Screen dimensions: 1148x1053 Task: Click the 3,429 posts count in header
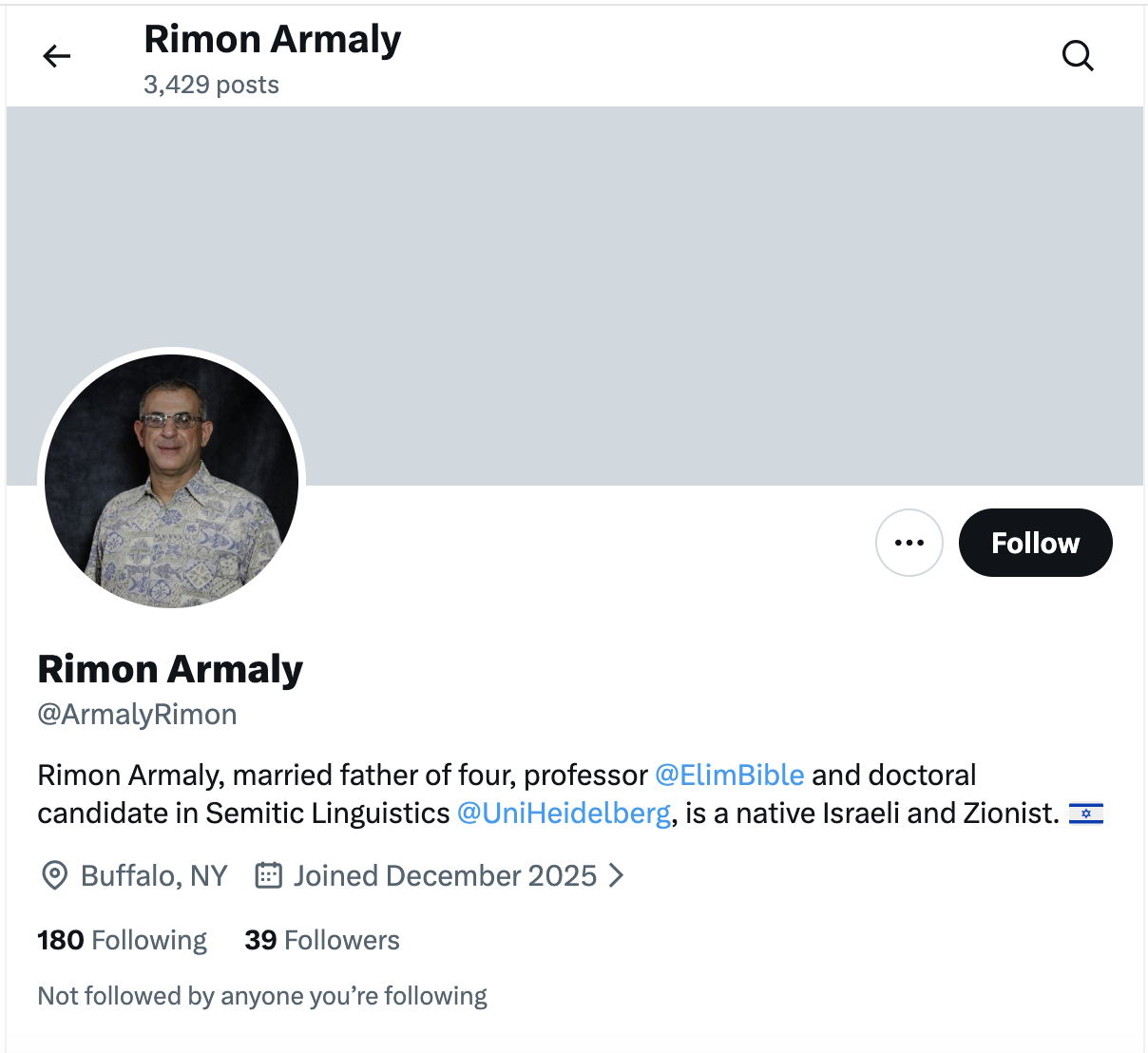pos(211,85)
